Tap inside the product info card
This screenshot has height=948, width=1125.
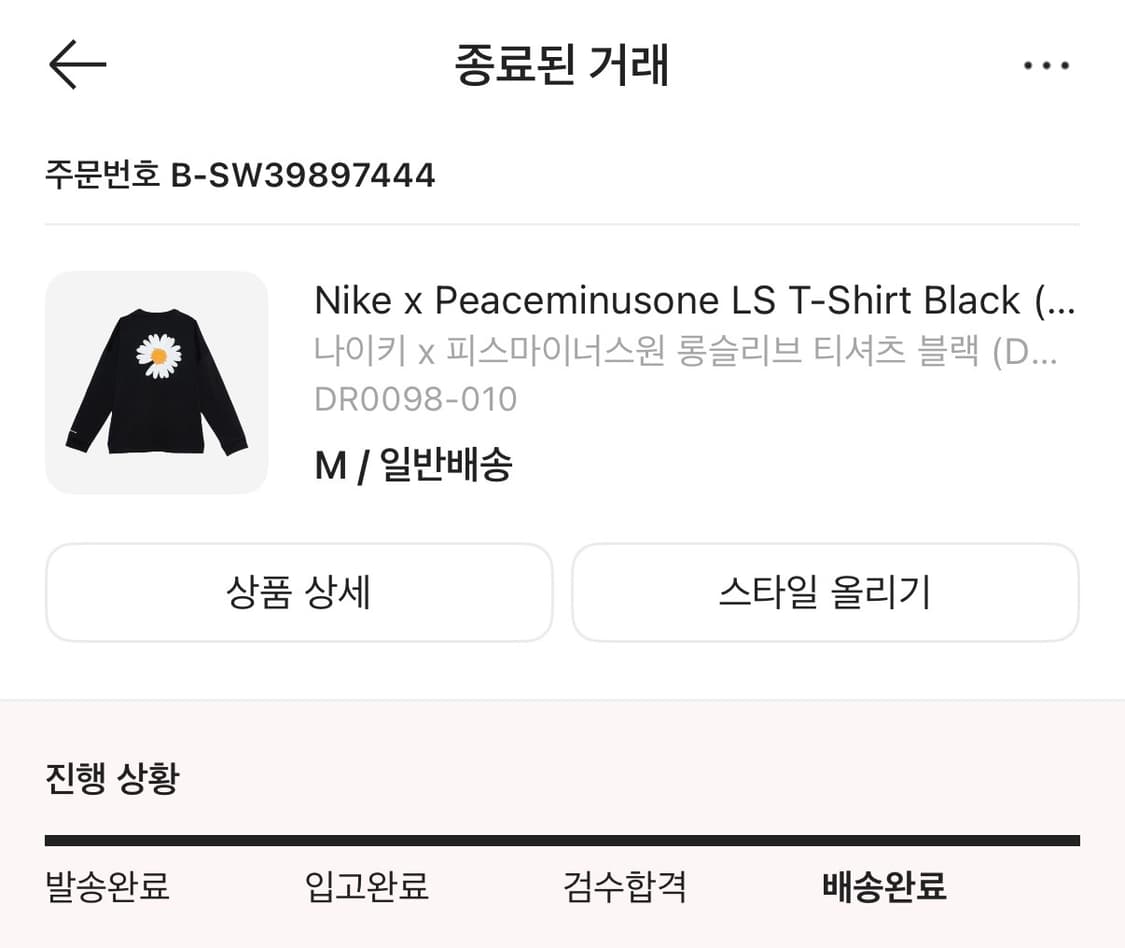pos(560,381)
